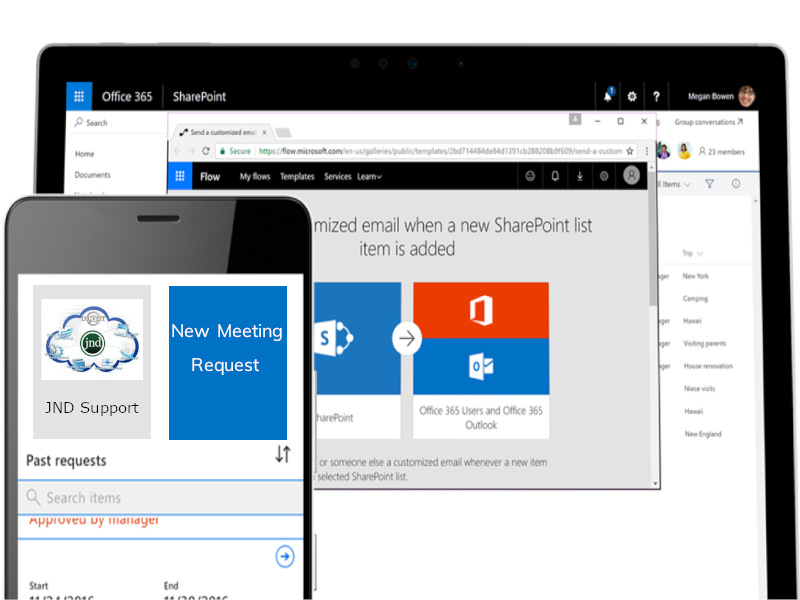Send feedback with the smiley icon in Flow
Viewport: 800px width, 600px height.
tap(530, 176)
